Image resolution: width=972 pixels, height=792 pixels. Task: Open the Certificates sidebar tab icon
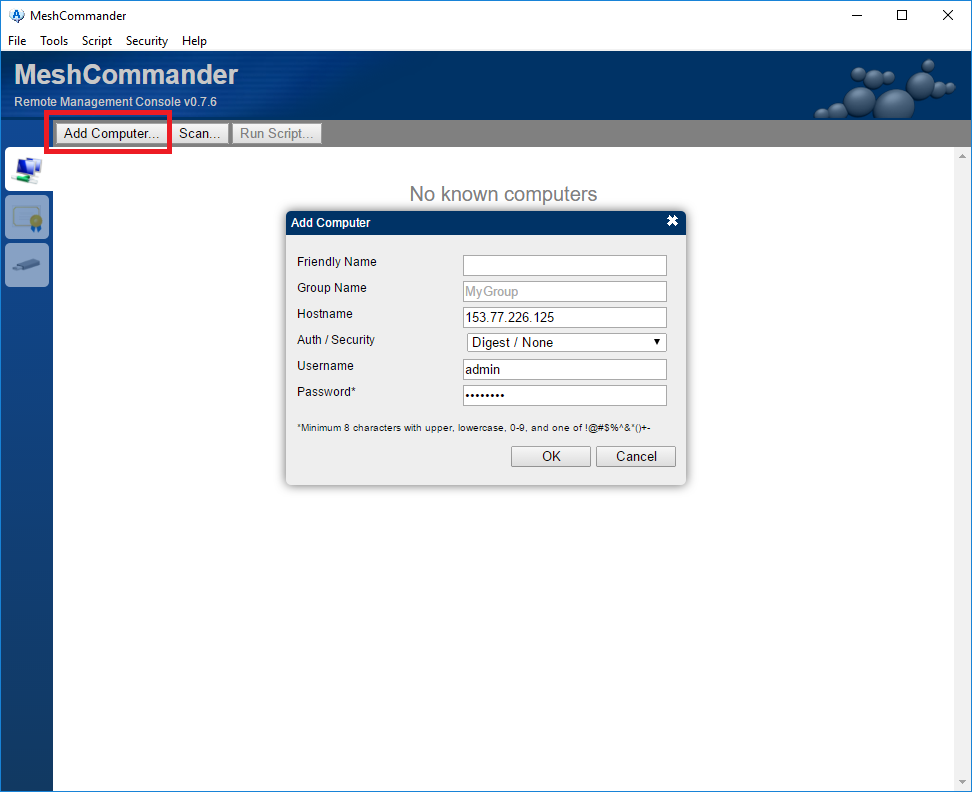tap(27, 217)
